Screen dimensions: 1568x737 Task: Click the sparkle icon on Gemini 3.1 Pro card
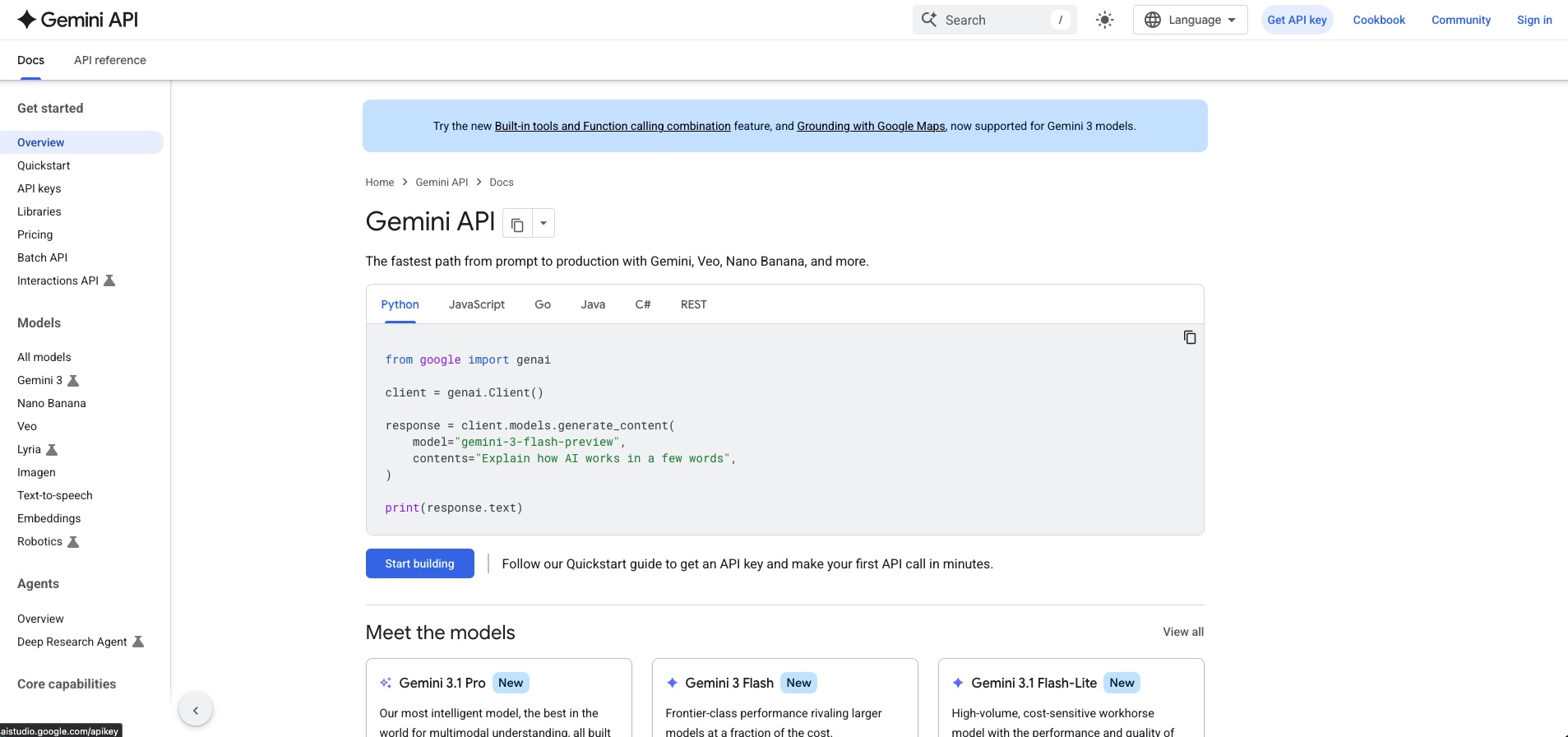(386, 683)
